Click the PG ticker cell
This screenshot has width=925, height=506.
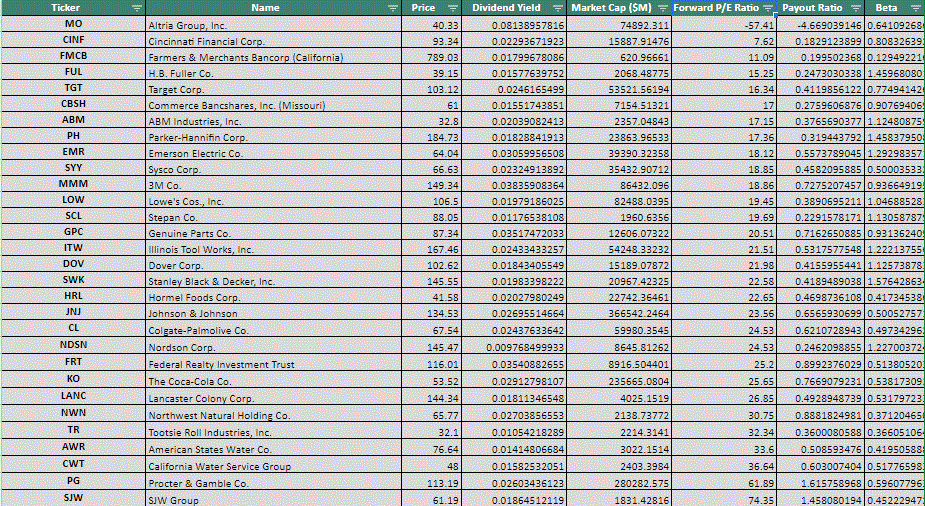pyautogui.click(x=73, y=481)
